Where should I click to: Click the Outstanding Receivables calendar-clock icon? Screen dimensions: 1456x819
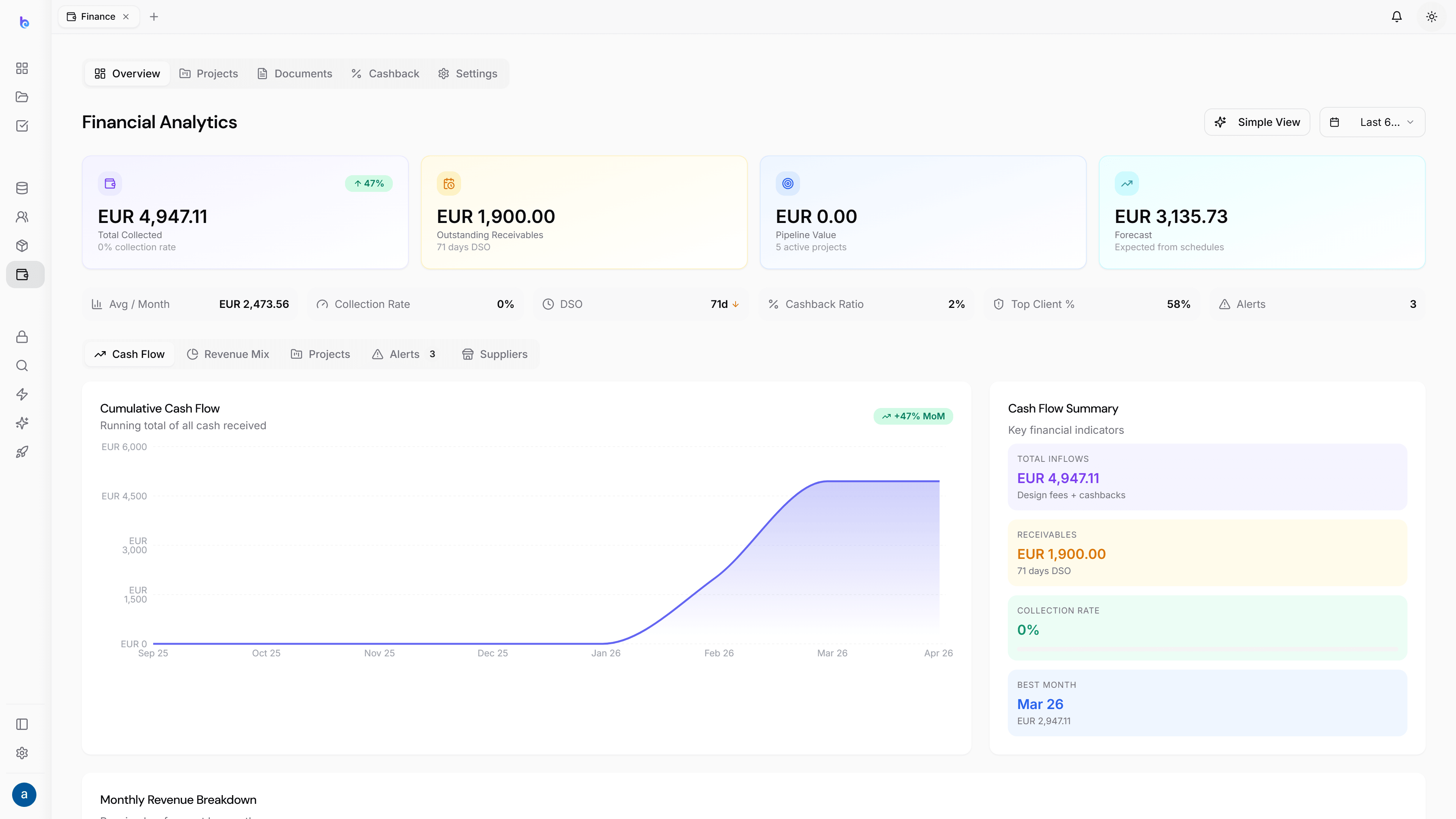449,184
